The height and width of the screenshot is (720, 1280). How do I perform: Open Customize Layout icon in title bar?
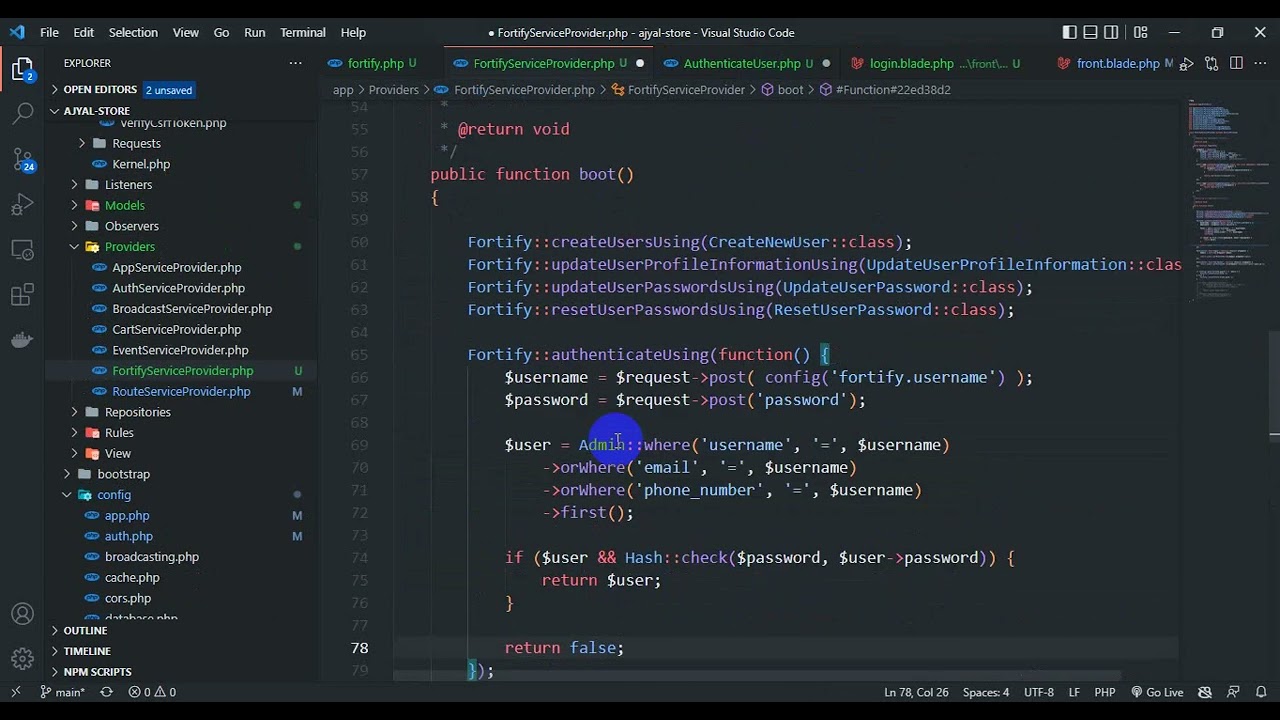1141,32
